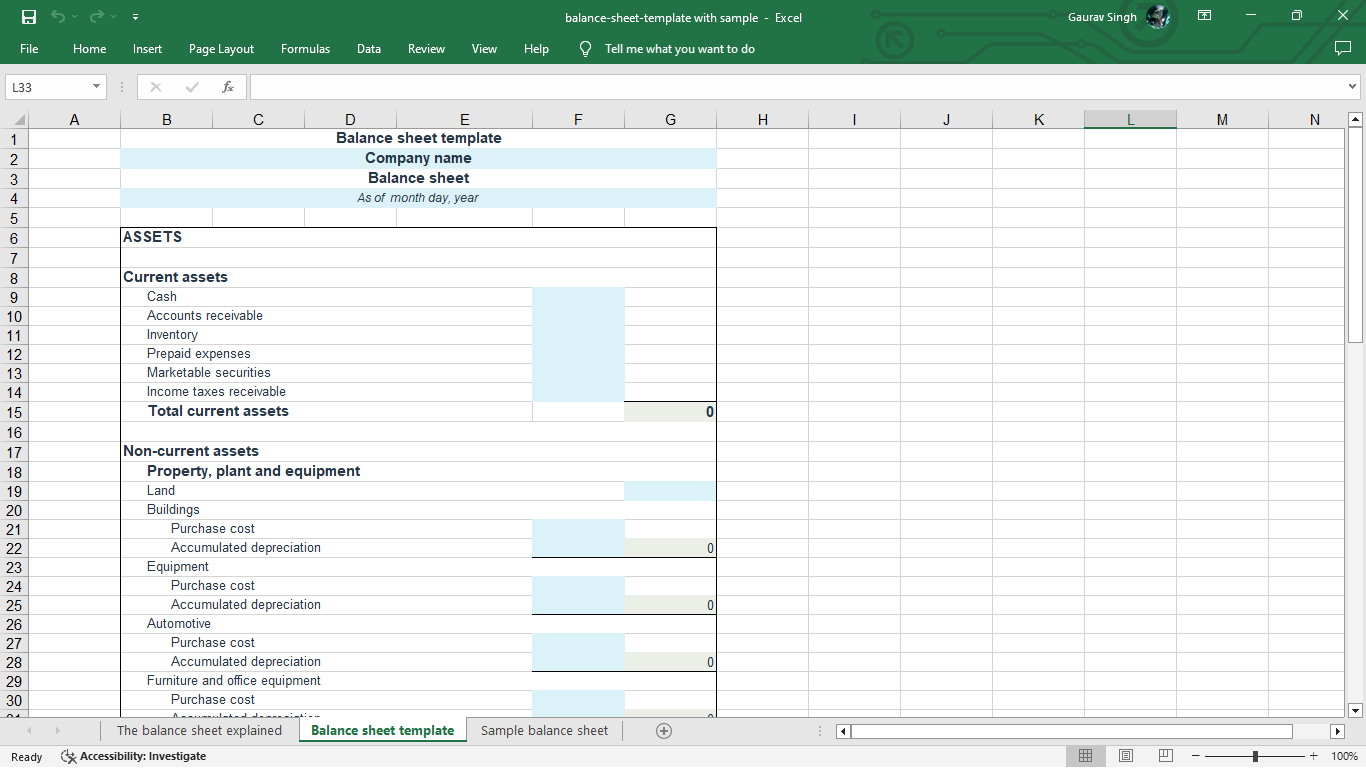
Task: Click the Undo arrow icon
Action: (x=60, y=16)
